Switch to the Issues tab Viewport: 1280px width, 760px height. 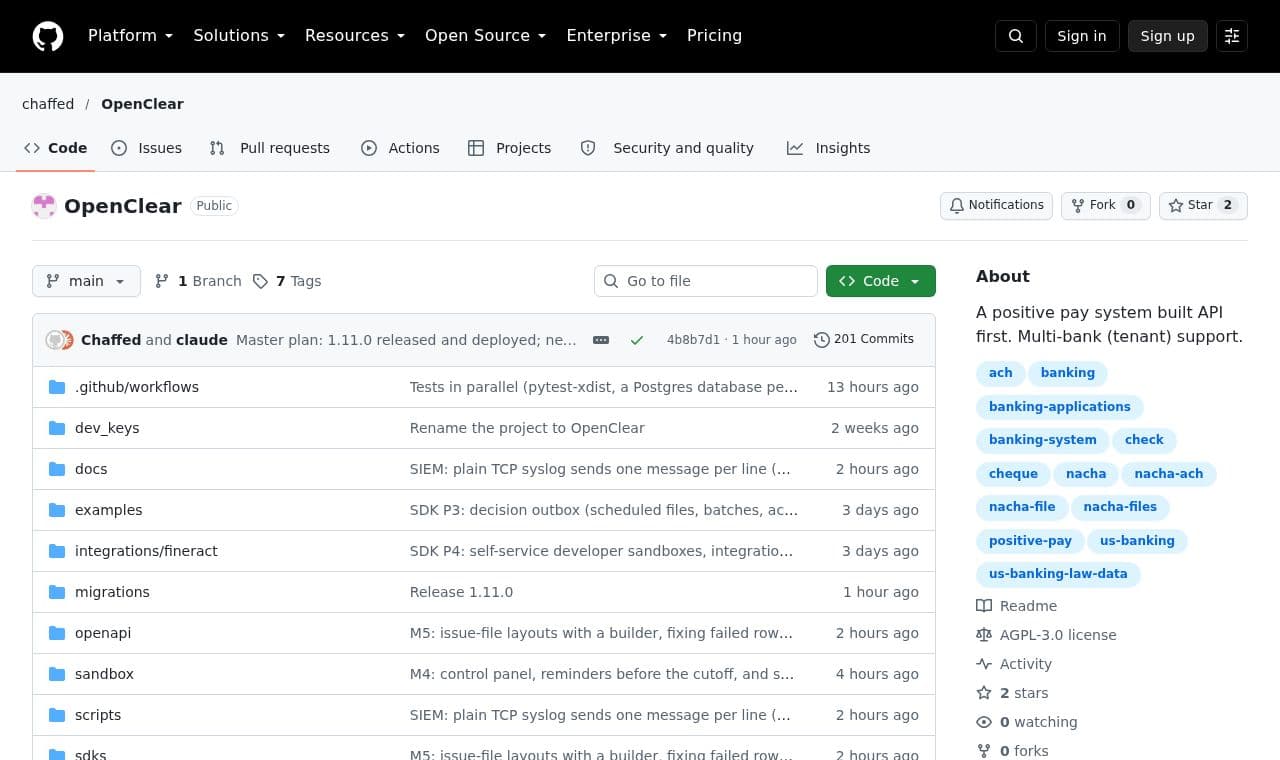point(146,148)
